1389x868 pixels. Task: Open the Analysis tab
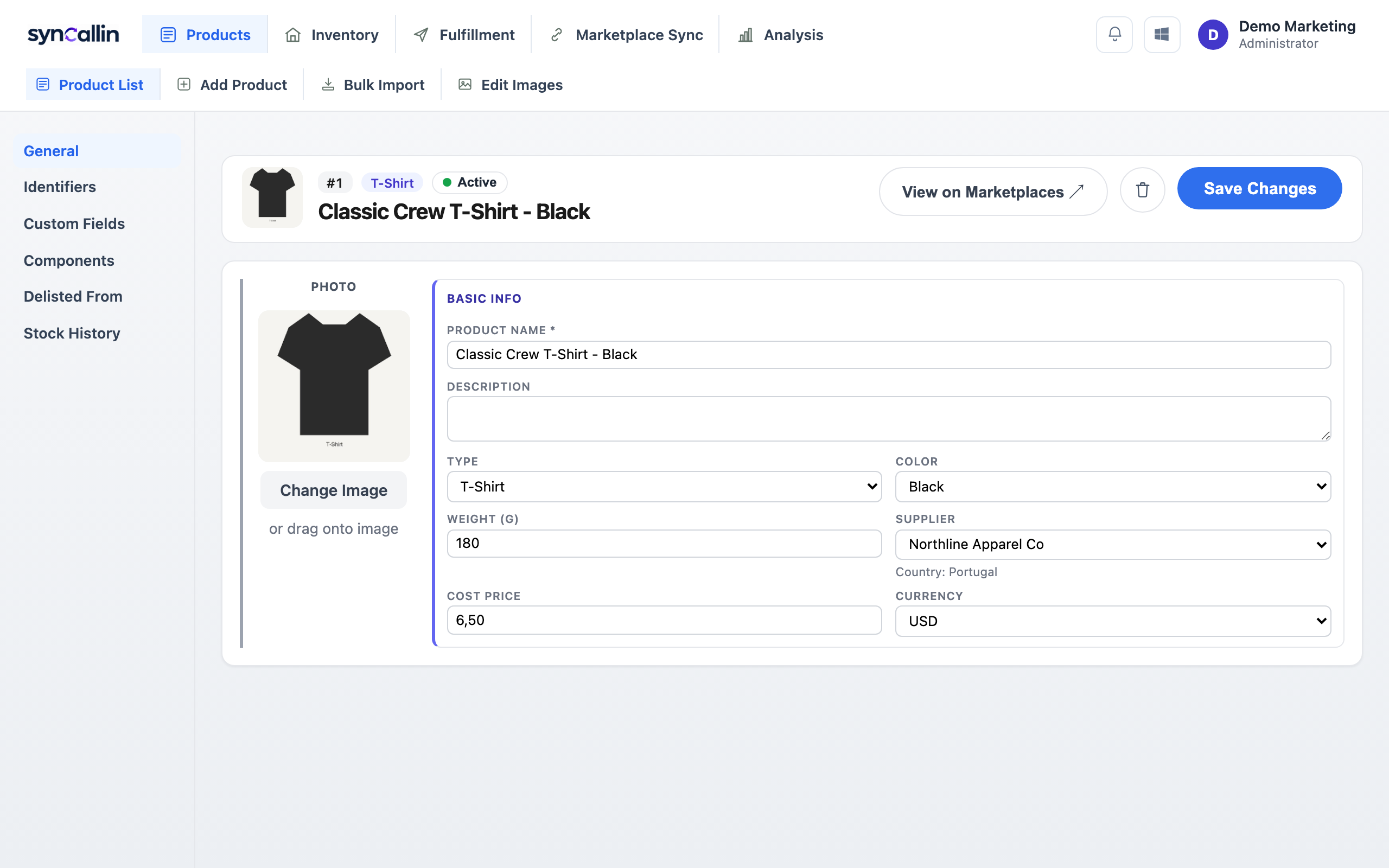(781, 34)
